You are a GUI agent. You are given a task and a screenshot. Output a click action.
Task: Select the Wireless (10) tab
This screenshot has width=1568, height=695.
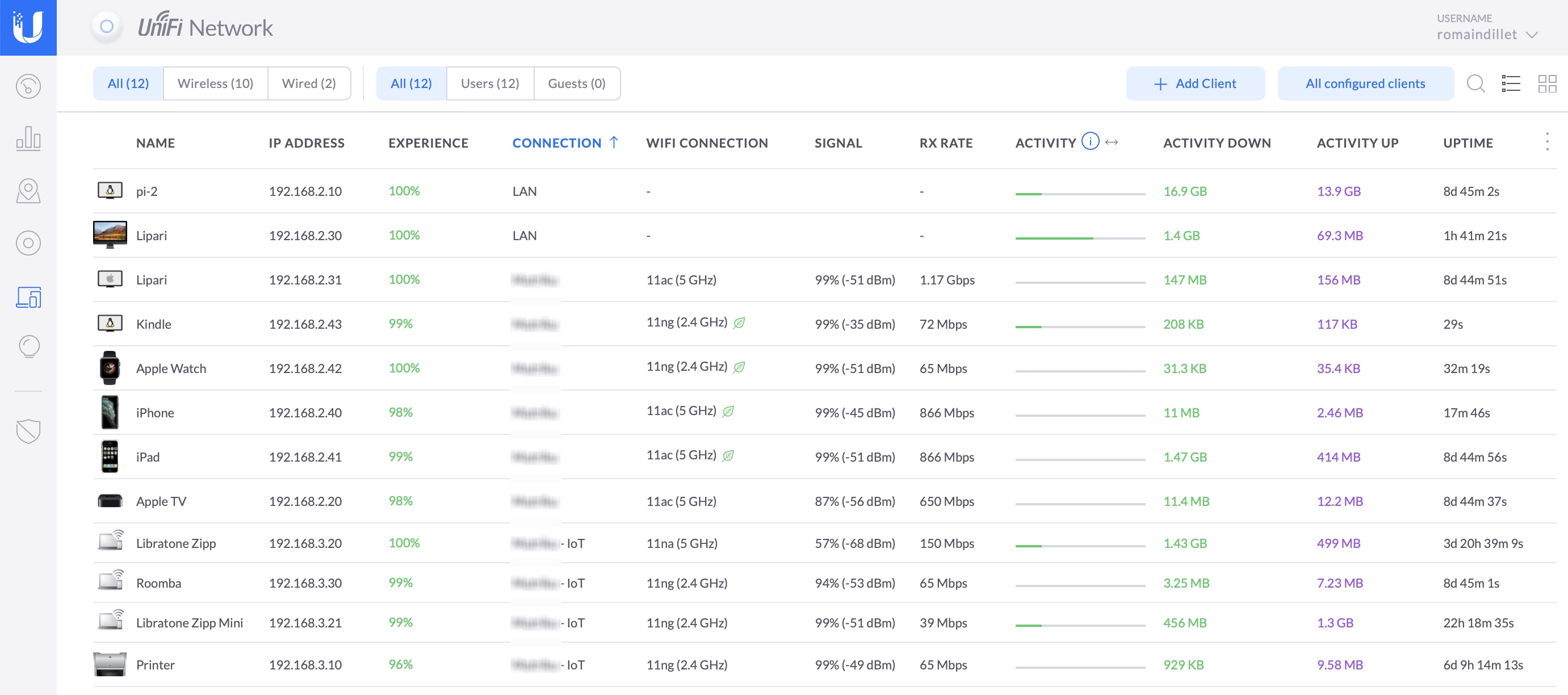pos(215,83)
